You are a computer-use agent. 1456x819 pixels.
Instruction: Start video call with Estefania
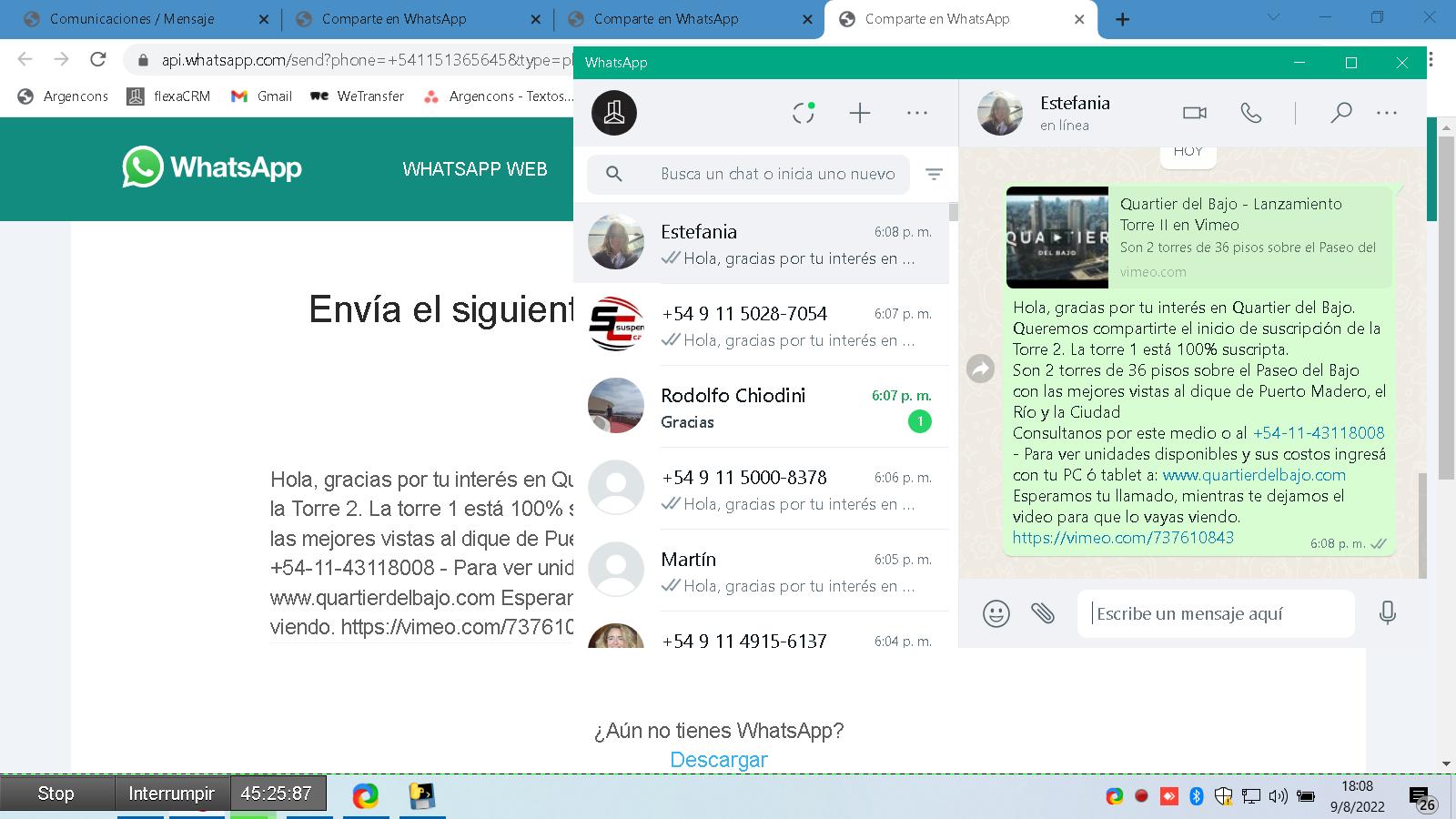point(1195,113)
